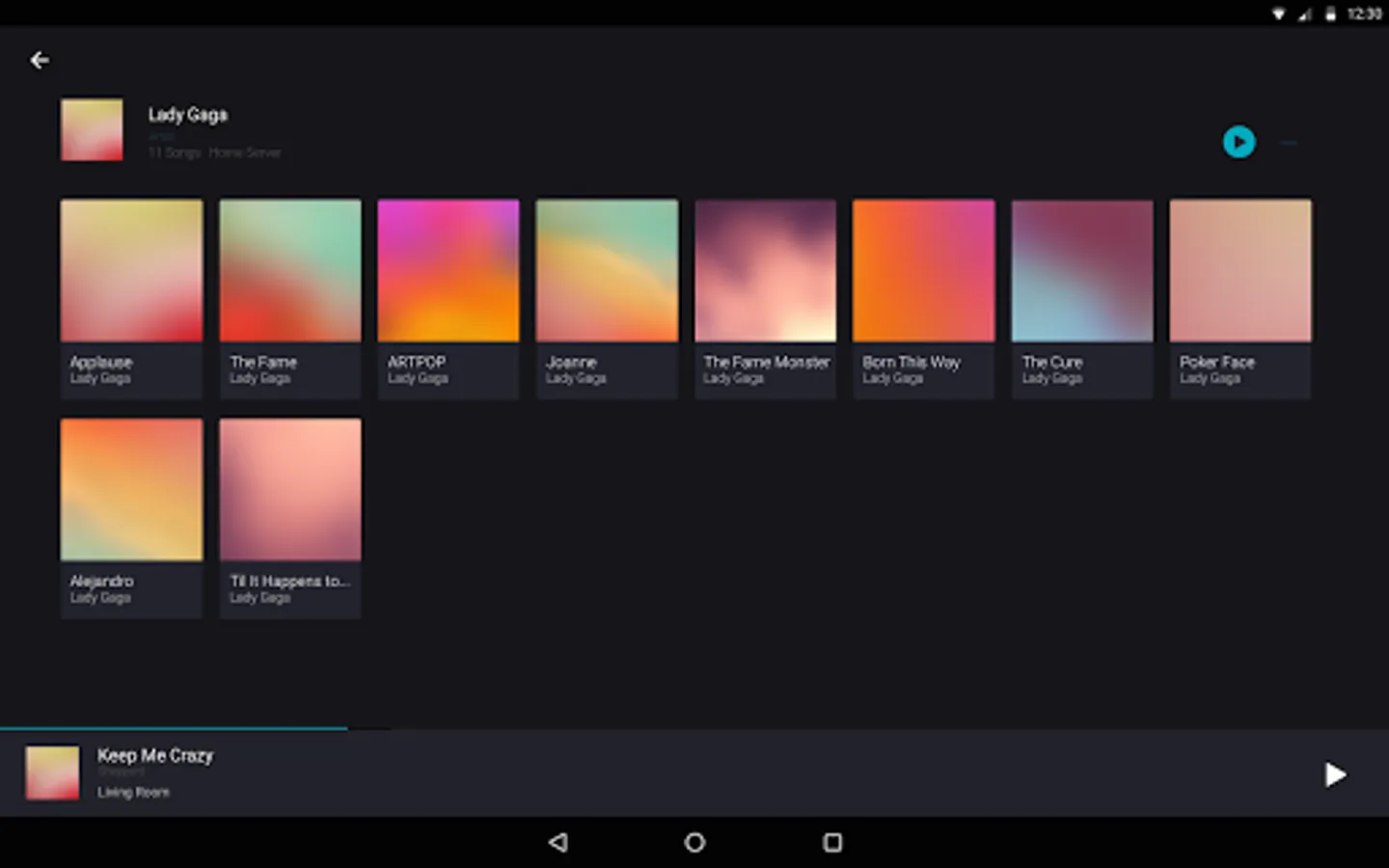Click the Lady Gaga artist avatar thumbnail
This screenshot has width=1389, height=868.
(x=92, y=130)
